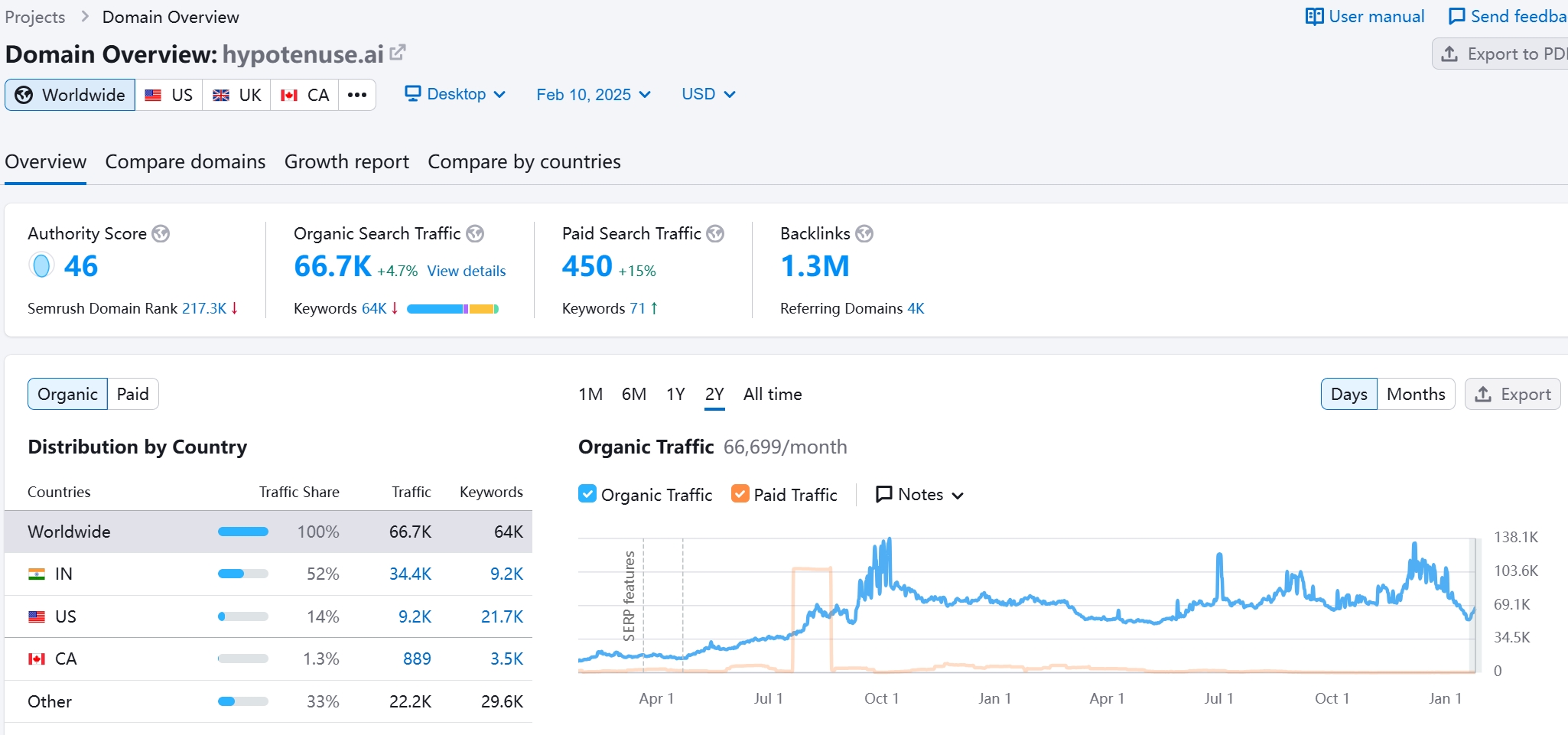
Task: Click the Backlinks info globe icon
Action: (x=864, y=233)
